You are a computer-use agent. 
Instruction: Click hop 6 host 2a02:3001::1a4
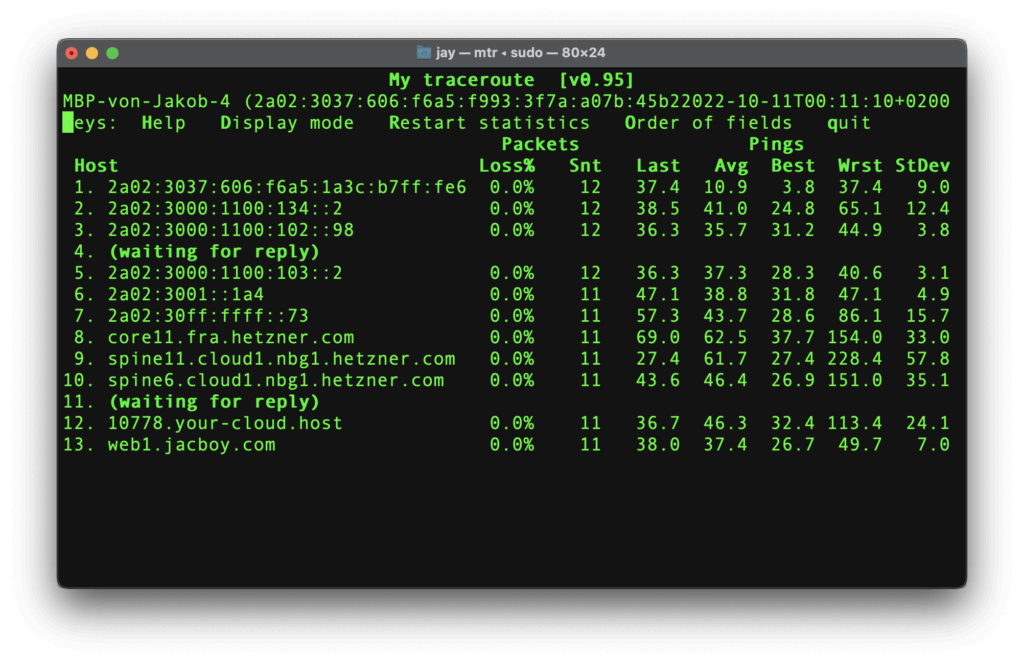pos(185,294)
